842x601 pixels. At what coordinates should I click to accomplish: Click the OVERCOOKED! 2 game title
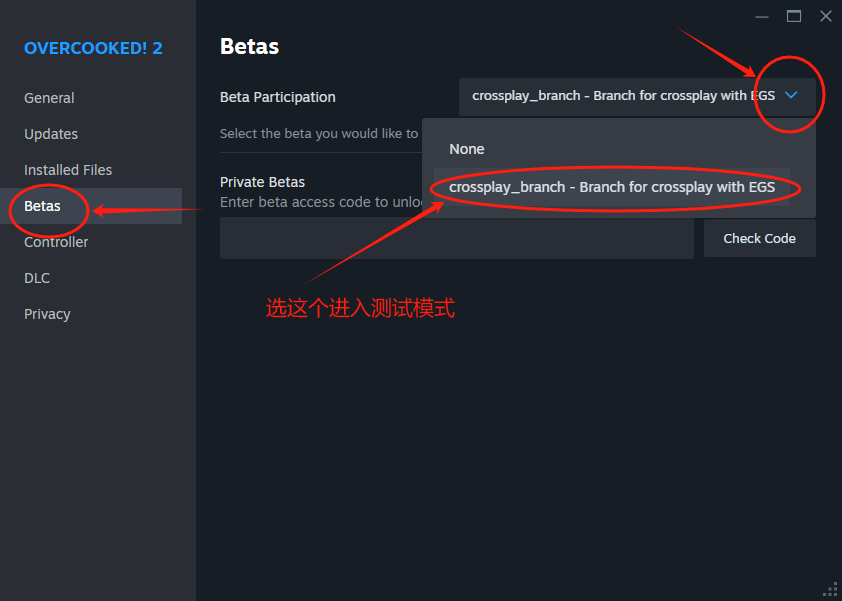click(93, 48)
